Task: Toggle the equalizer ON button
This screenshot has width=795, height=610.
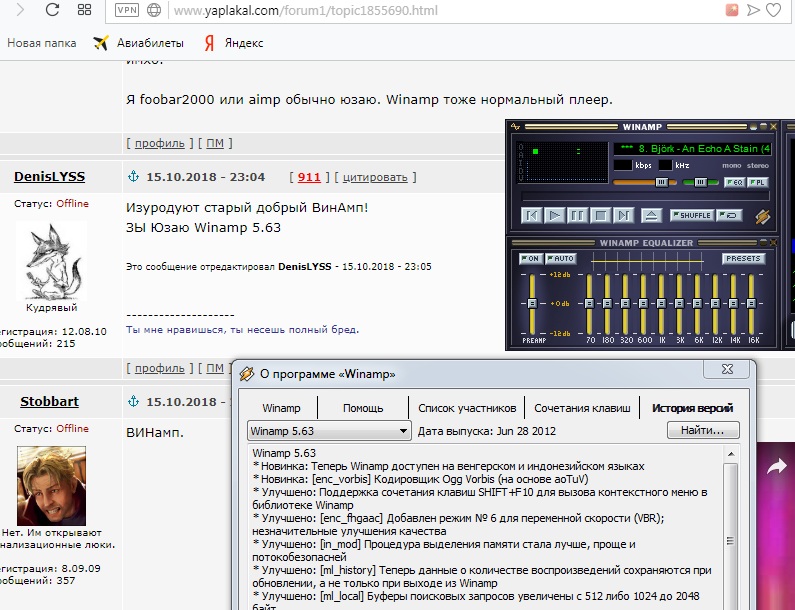Action: pyautogui.click(x=529, y=258)
